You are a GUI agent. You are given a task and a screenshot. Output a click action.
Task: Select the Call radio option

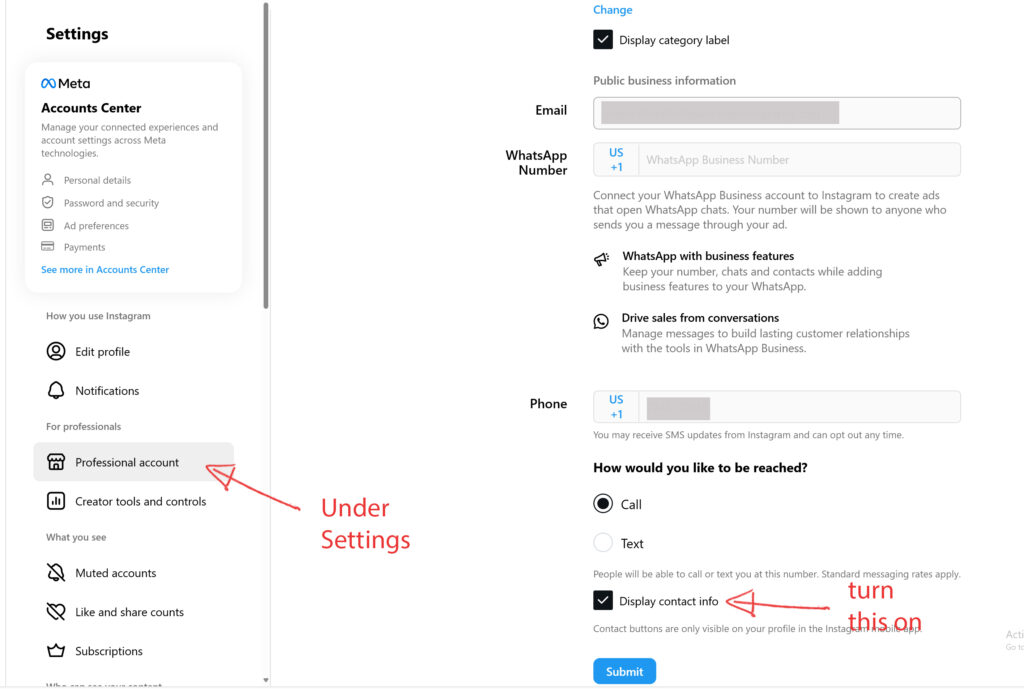[x=603, y=504]
